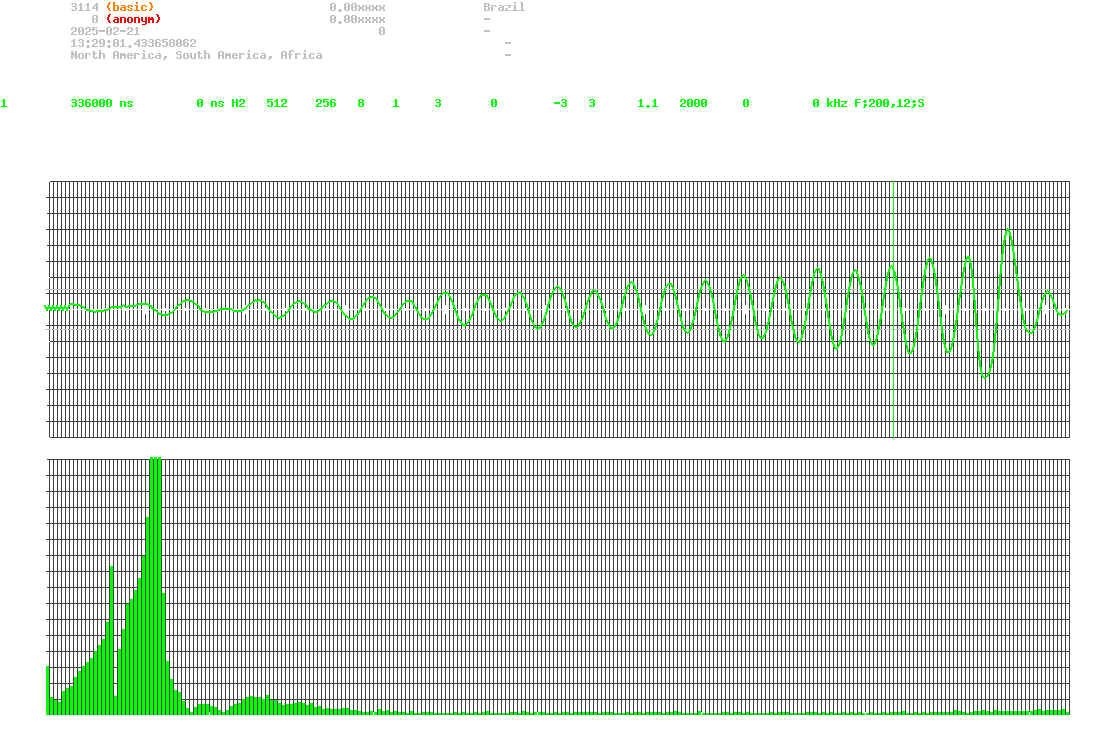This screenshot has height=737, width=1095.
Task: Click the -3 parameter value
Action: (560, 103)
